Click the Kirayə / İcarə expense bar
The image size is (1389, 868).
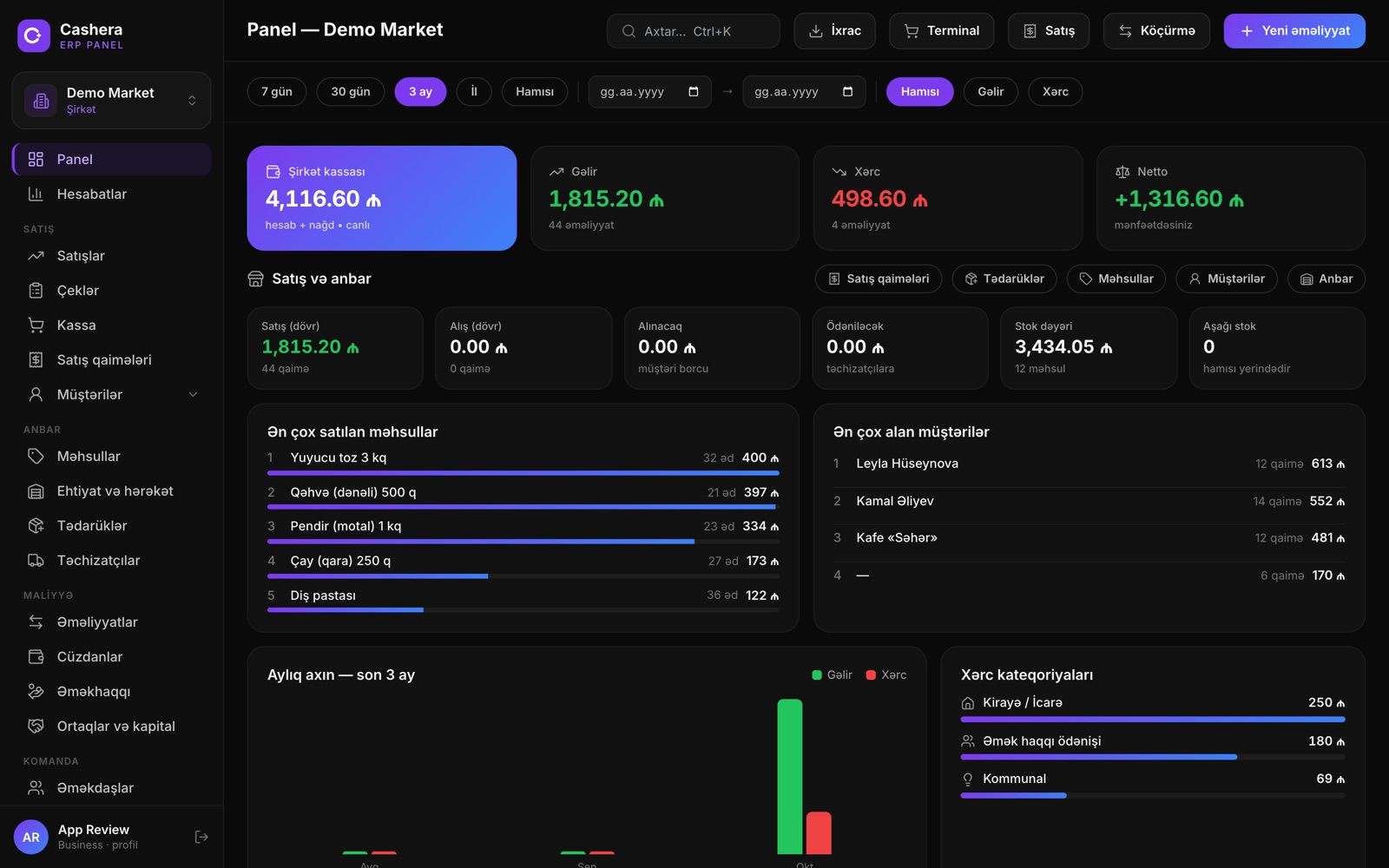coord(1153,720)
